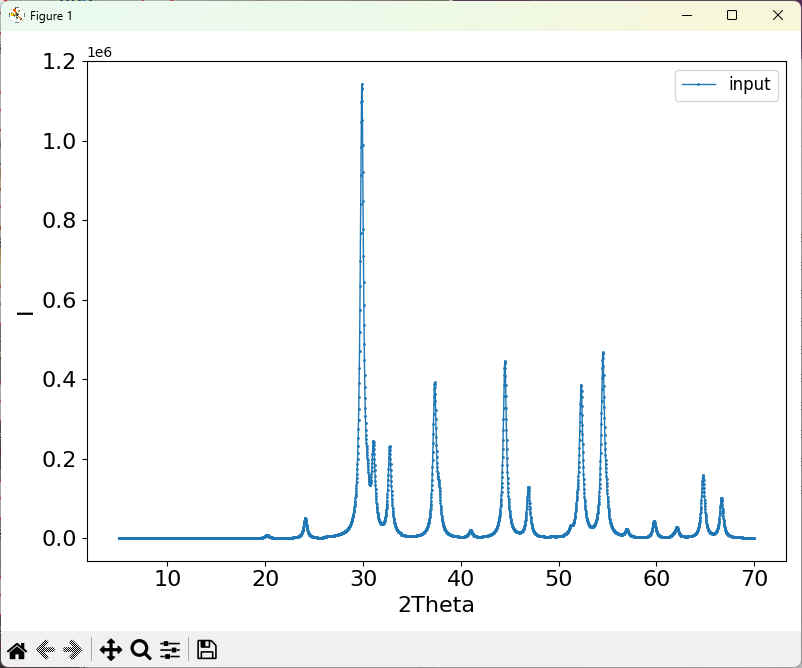
Task: Save the figure to file
Action: [x=207, y=650]
